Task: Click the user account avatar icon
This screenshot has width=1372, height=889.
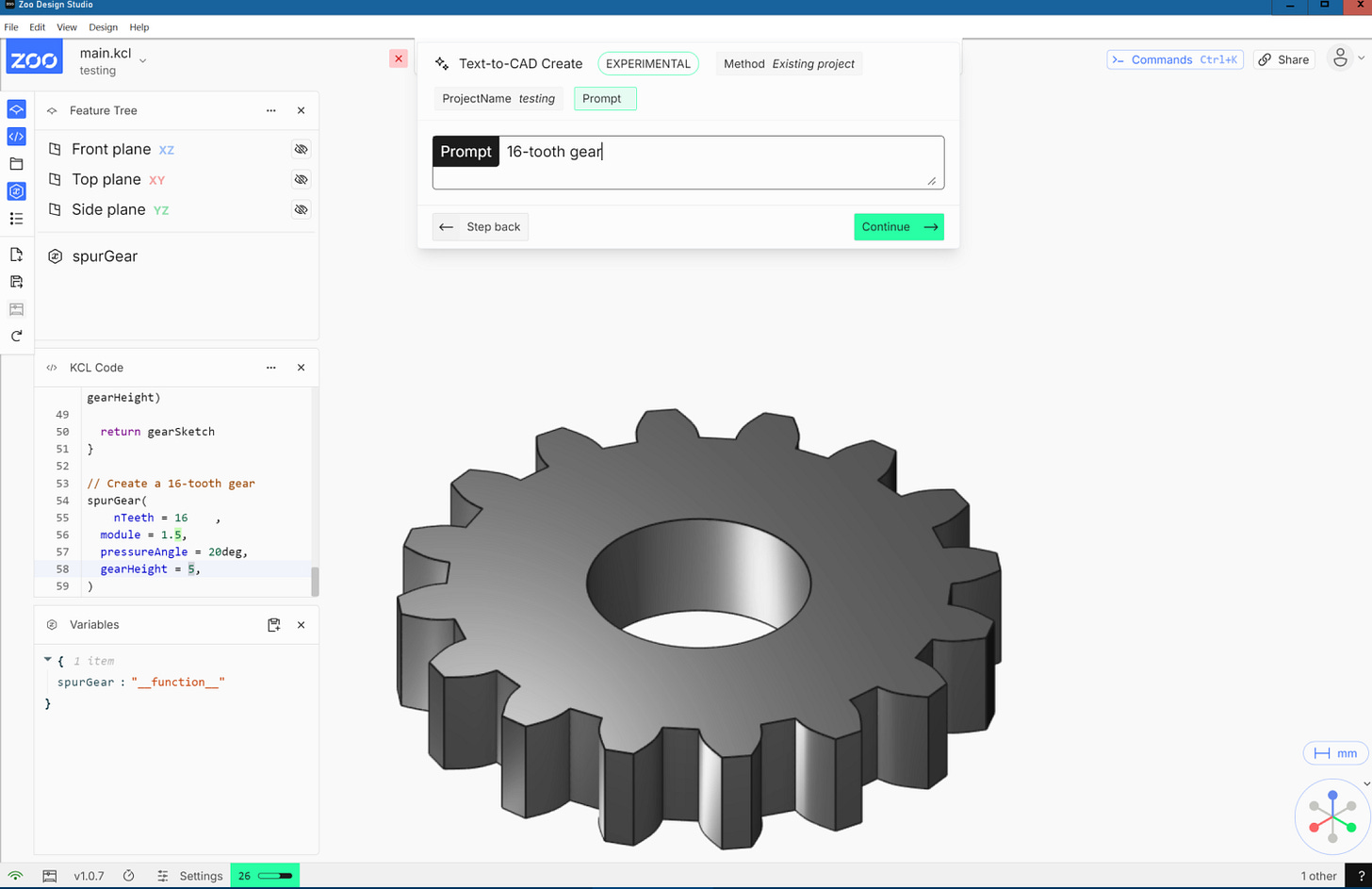Action: [1340, 58]
